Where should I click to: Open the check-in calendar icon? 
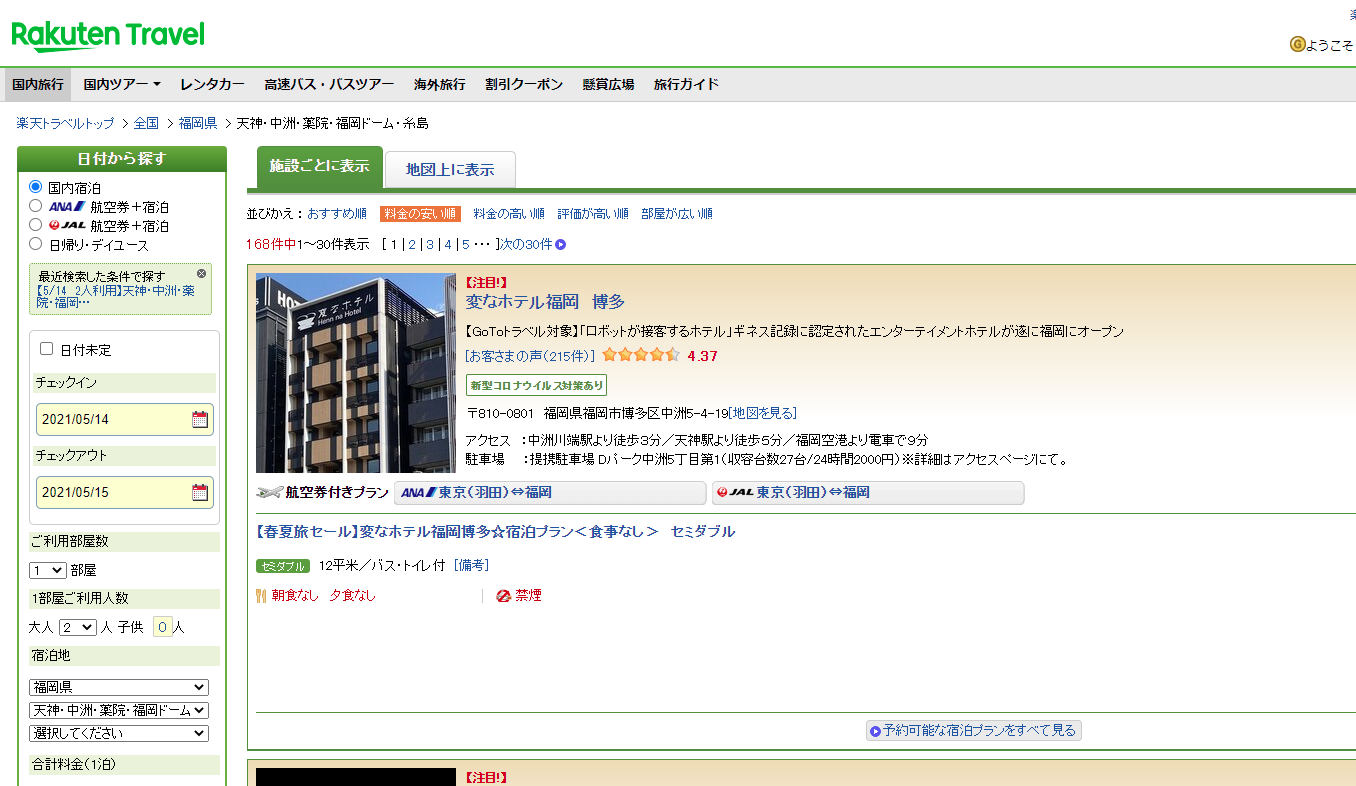[200, 419]
